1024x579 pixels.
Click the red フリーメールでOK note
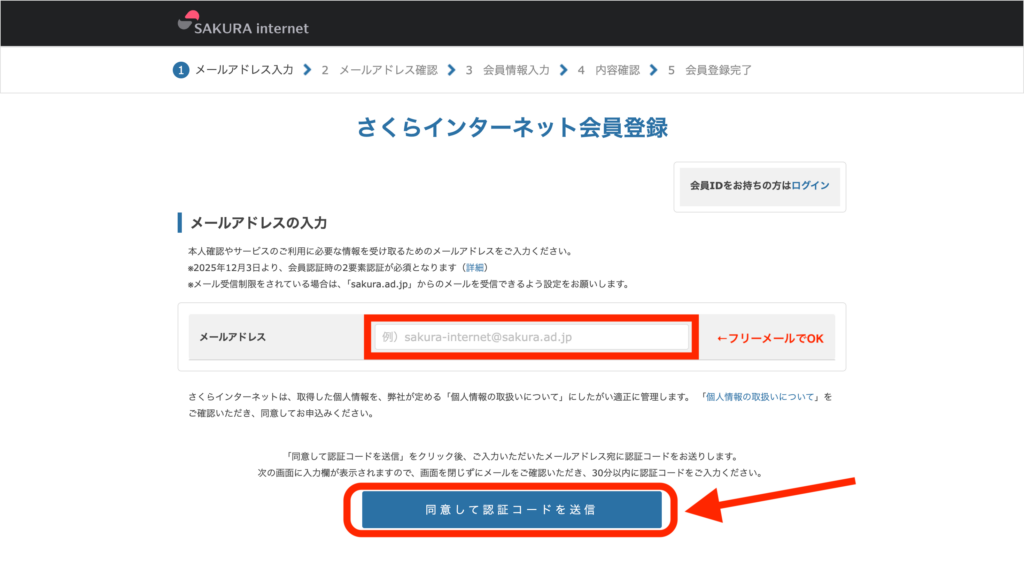point(770,338)
